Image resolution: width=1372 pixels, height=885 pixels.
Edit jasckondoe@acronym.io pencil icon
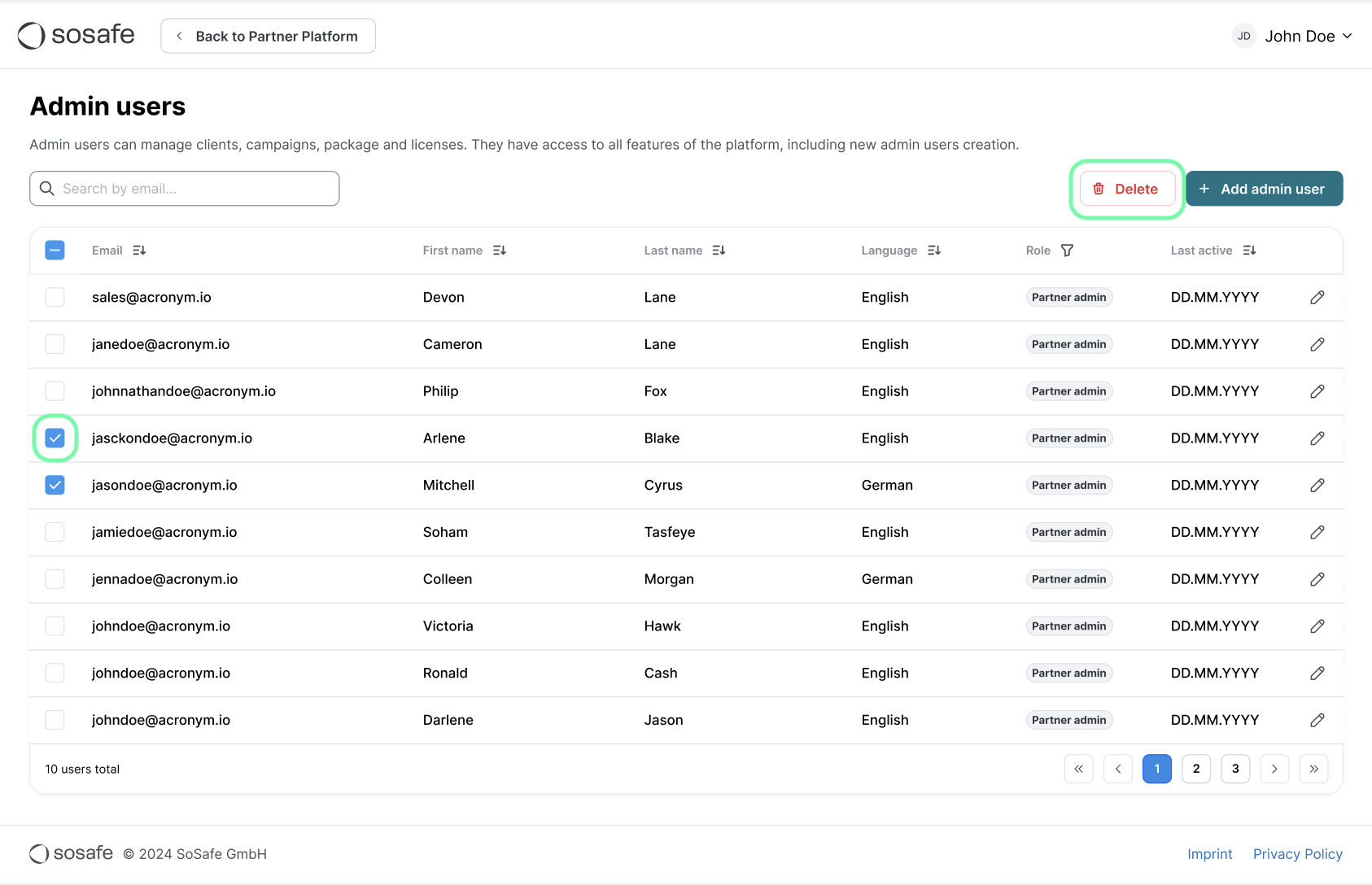pyautogui.click(x=1317, y=438)
